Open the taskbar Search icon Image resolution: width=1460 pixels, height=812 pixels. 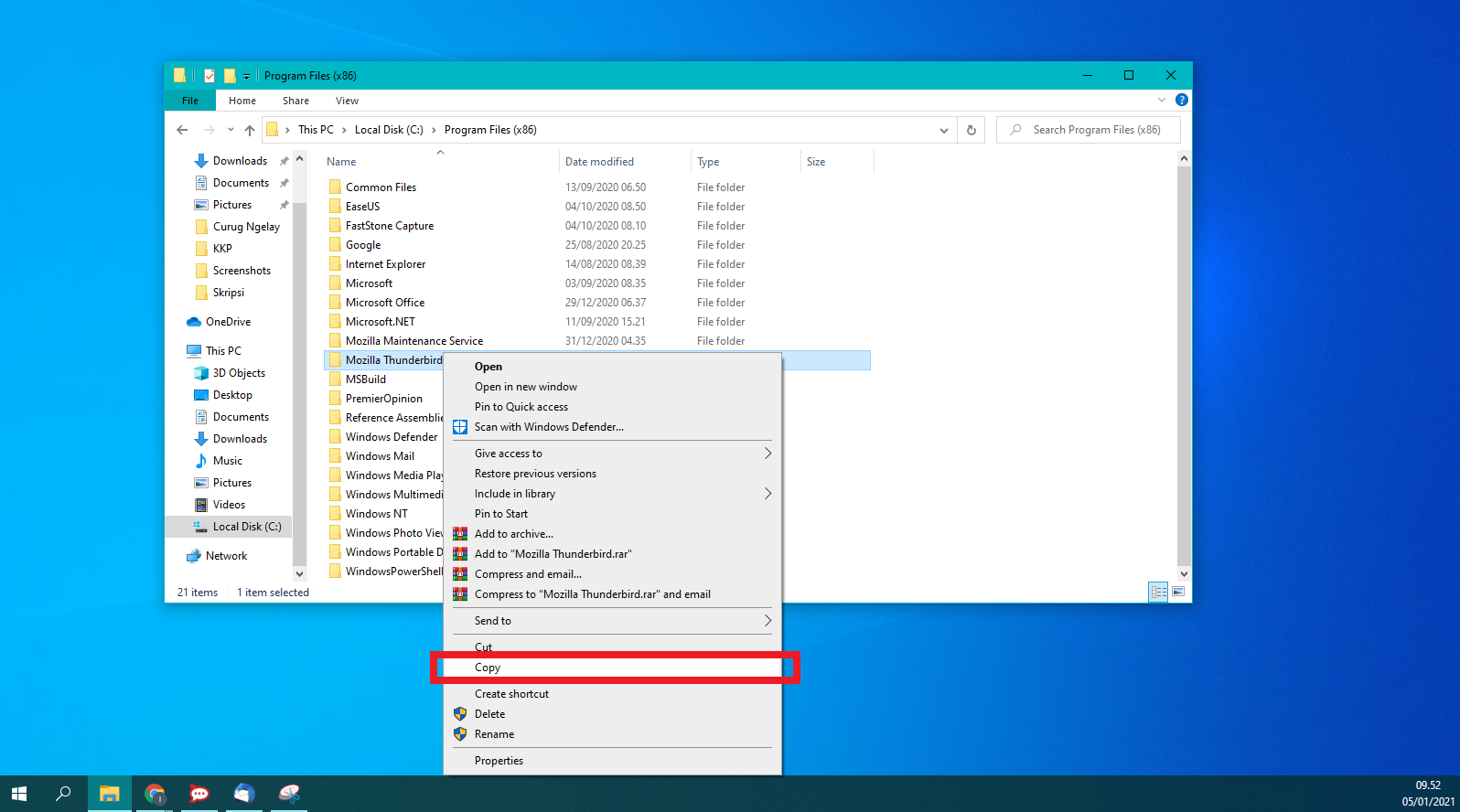coord(63,794)
